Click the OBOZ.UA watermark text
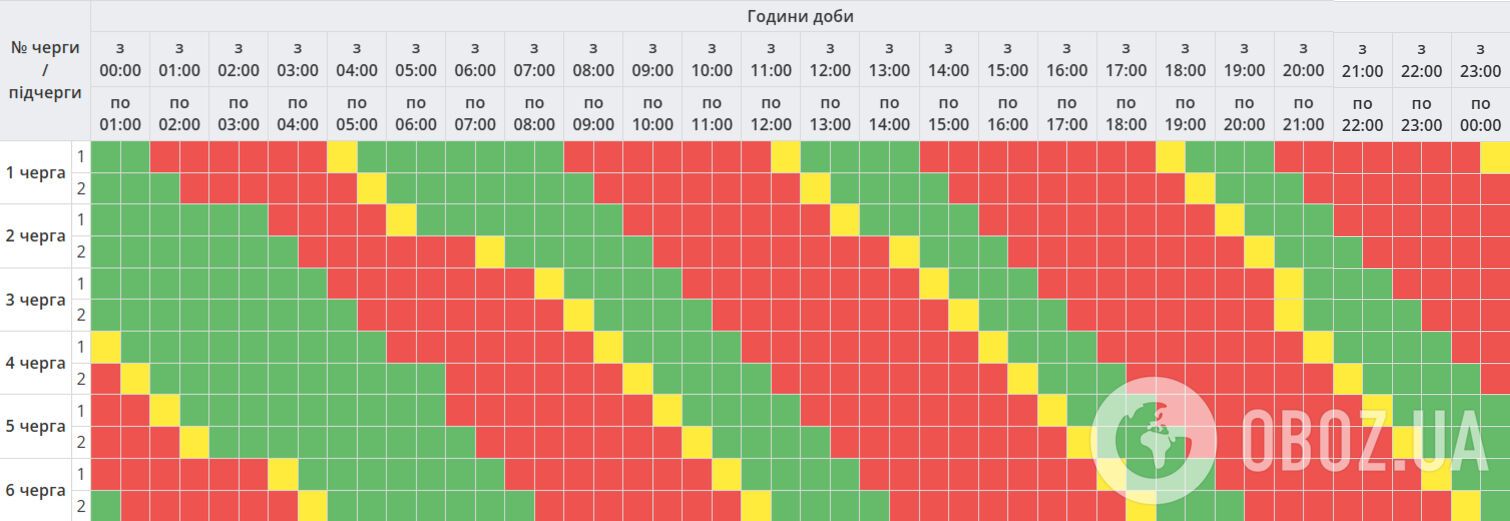1510x521 pixels. (1363, 441)
